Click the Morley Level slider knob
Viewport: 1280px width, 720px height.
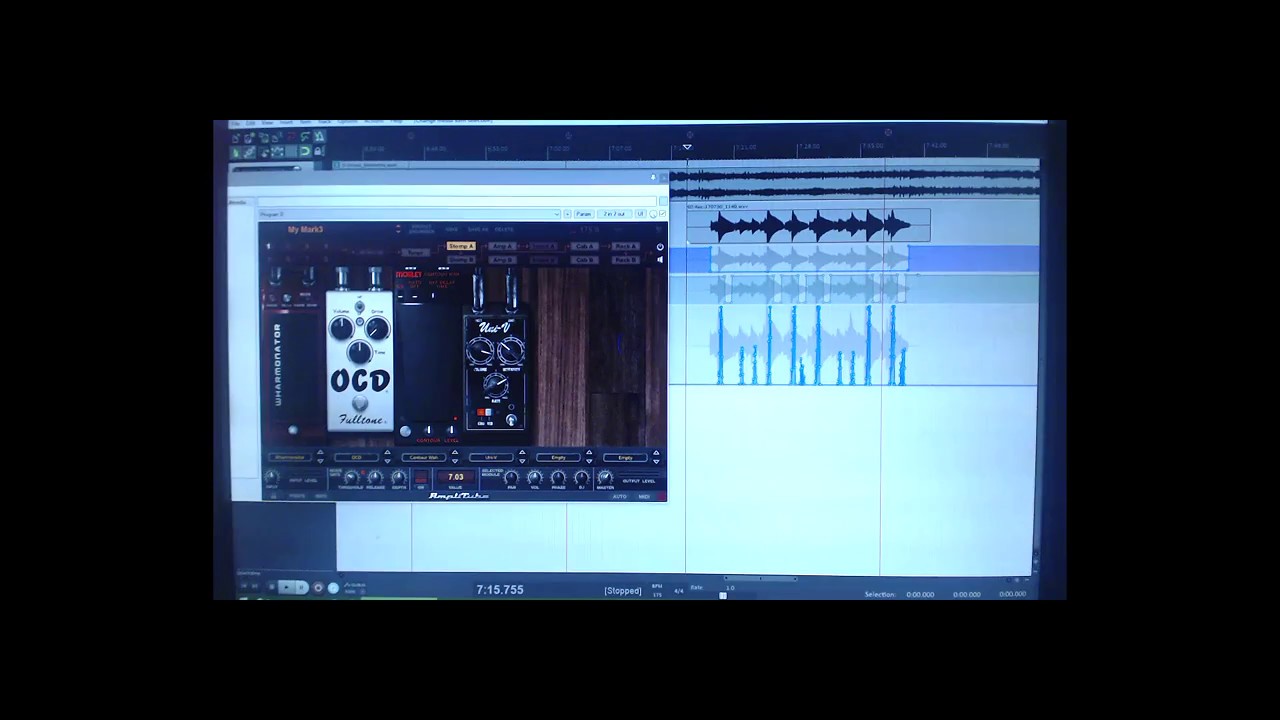click(450, 430)
